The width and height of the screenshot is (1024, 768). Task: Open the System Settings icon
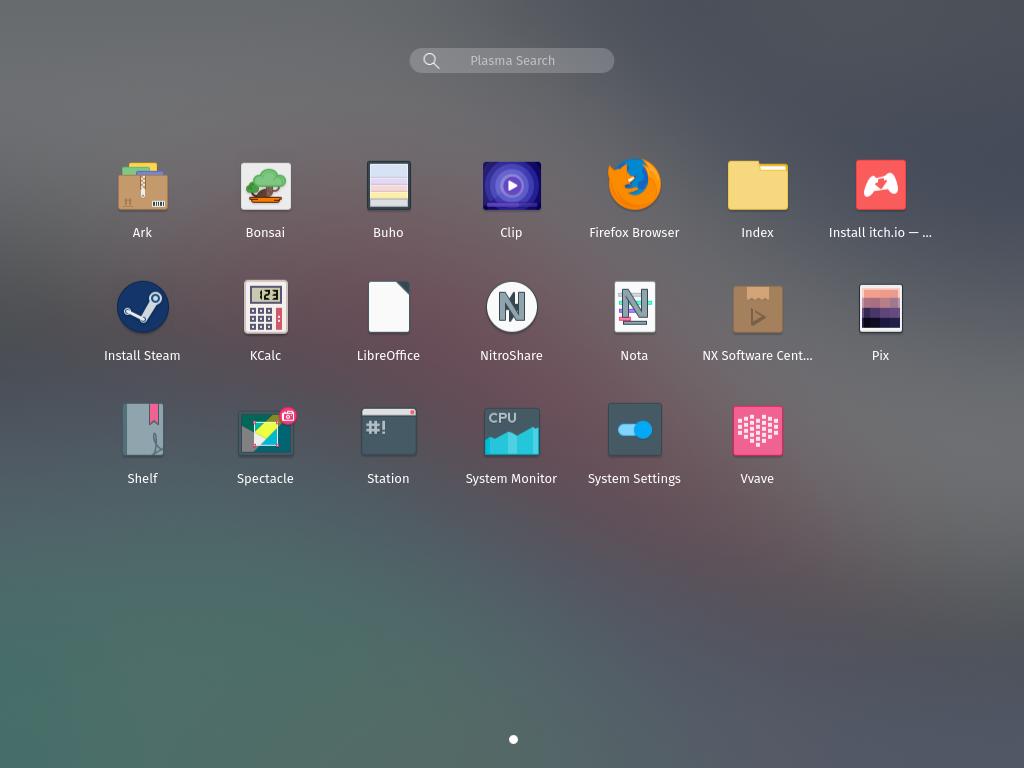click(x=634, y=430)
